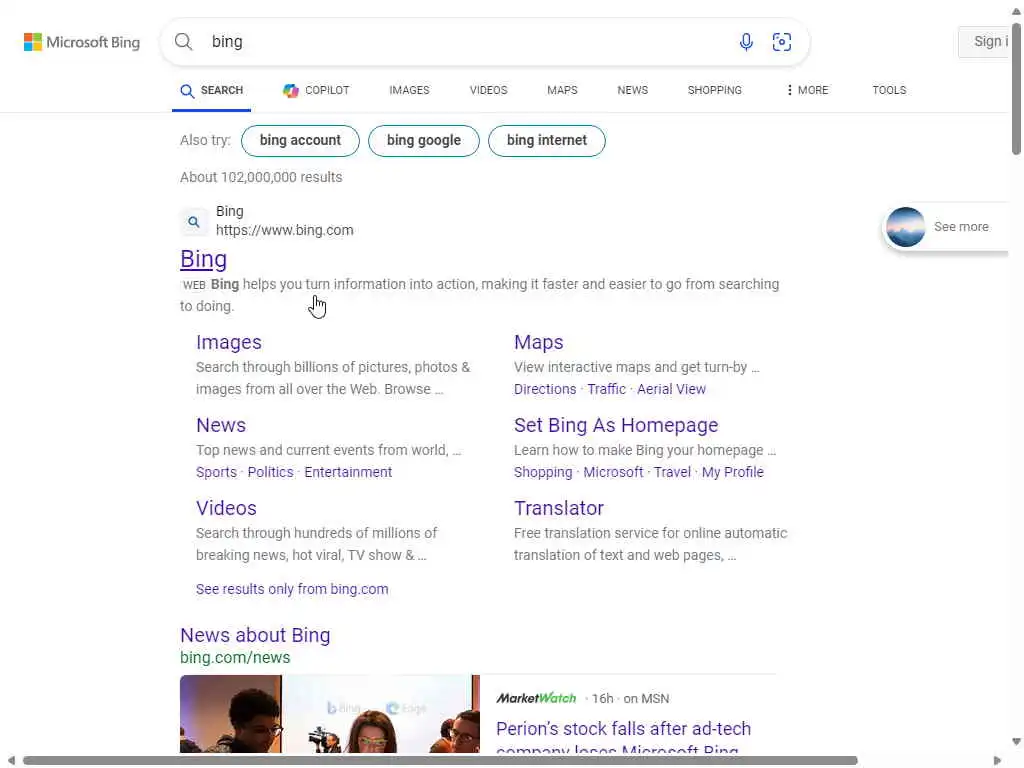Open the Traffic link
This screenshot has height=768, width=1024.
(606, 389)
